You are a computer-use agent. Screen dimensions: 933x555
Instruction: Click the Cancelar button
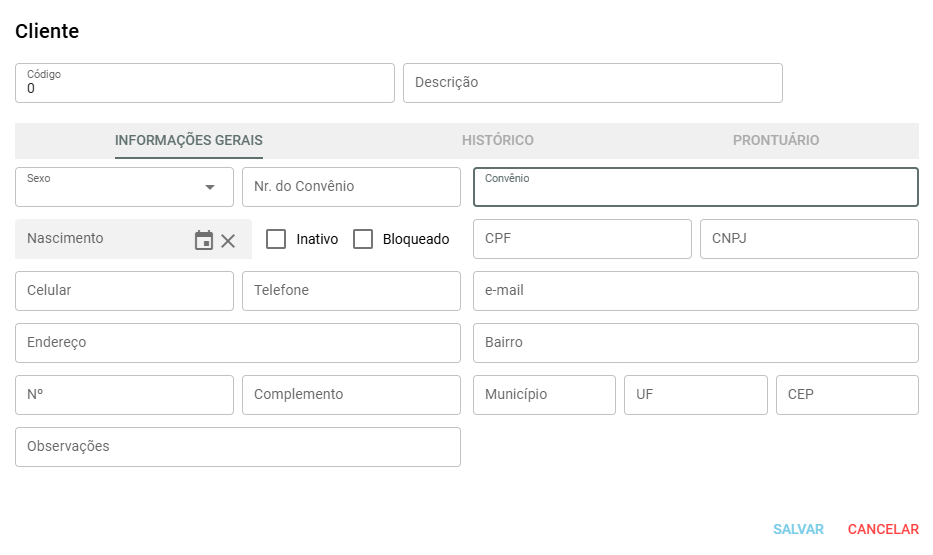pyautogui.click(x=882, y=529)
